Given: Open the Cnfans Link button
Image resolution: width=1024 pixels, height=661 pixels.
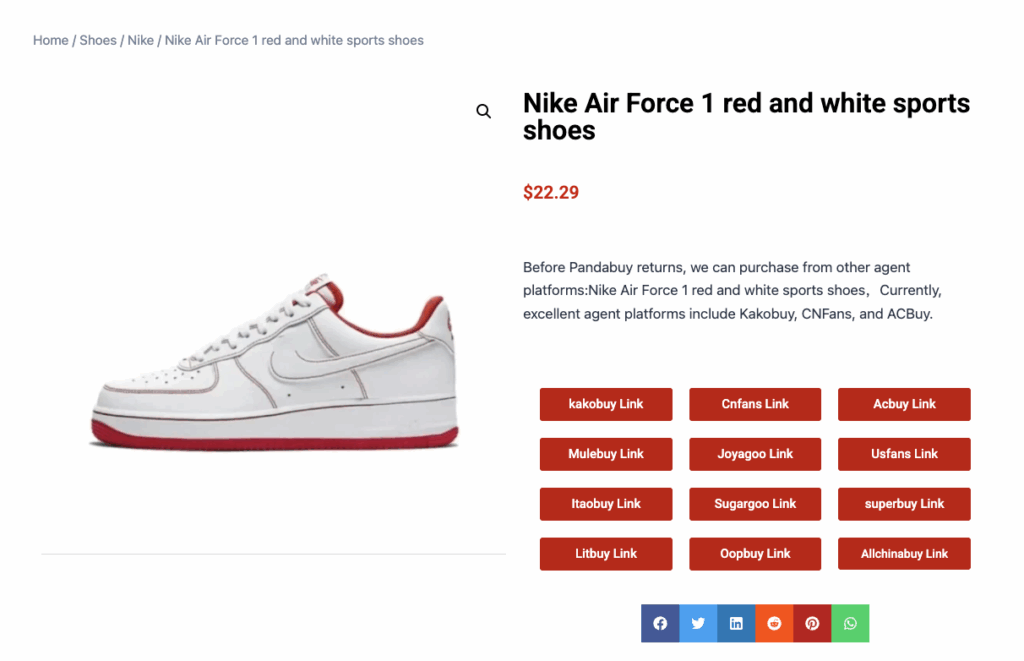Looking at the screenshot, I should (755, 404).
